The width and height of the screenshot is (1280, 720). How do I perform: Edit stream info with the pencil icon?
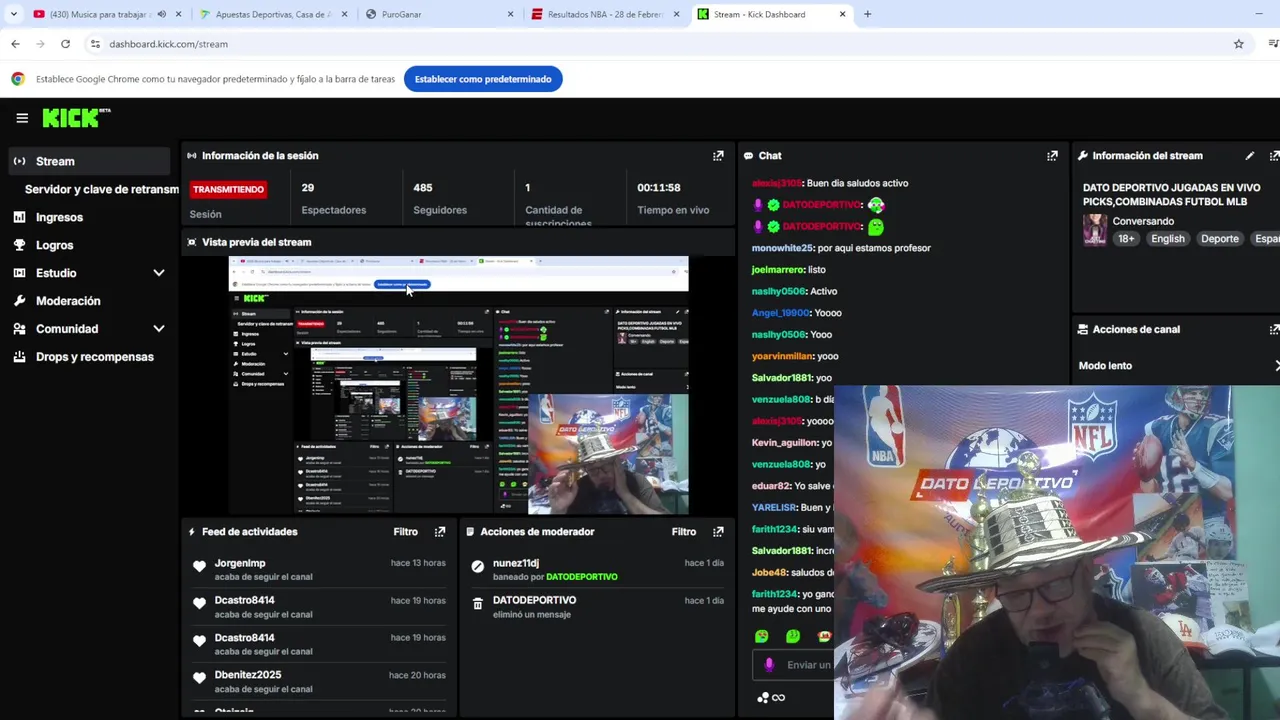(x=1249, y=156)
